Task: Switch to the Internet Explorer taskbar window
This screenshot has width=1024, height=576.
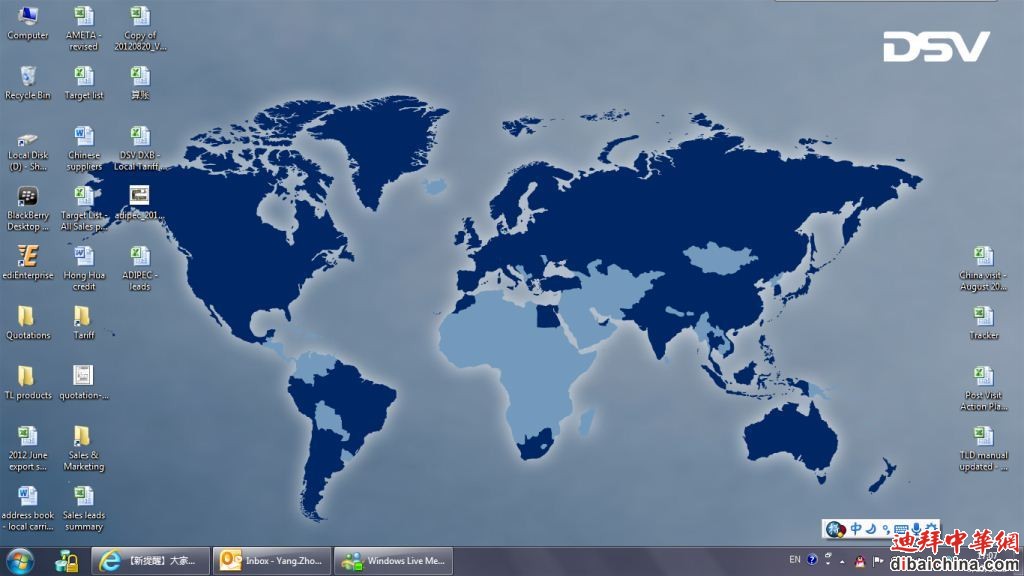Action: pyautogui.click(x=150, y=561)
